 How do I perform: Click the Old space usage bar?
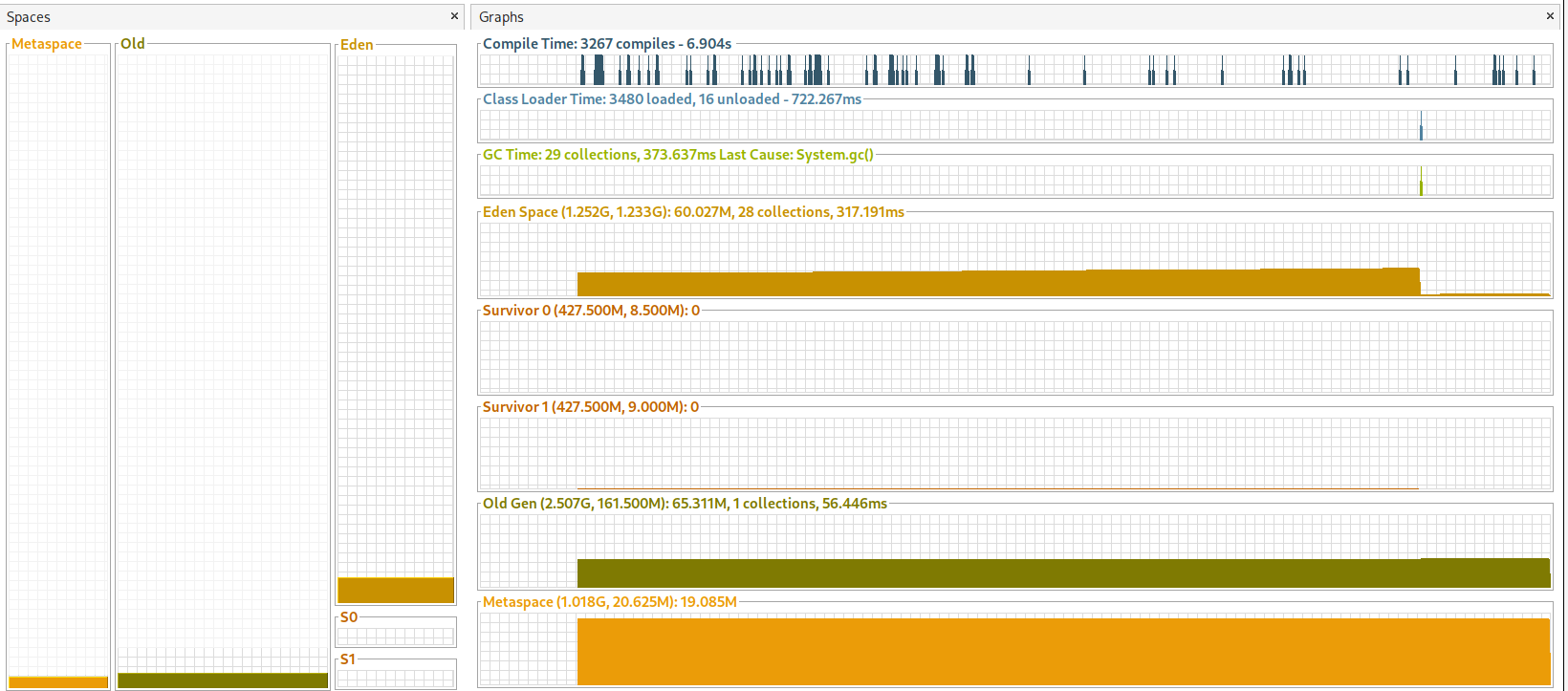click(x=223, y=680)
